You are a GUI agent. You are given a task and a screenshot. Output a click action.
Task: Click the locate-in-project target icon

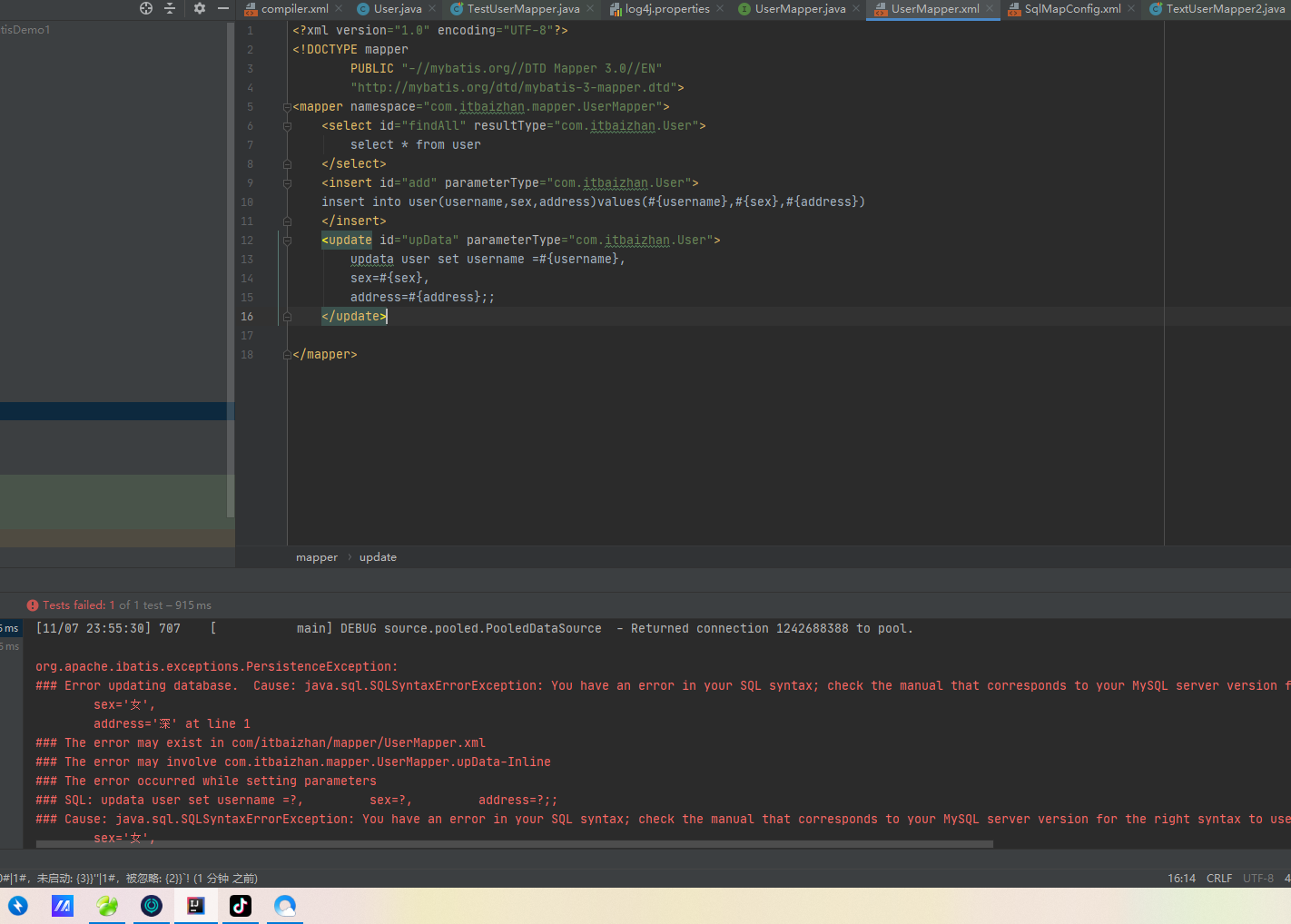[146, 8]
